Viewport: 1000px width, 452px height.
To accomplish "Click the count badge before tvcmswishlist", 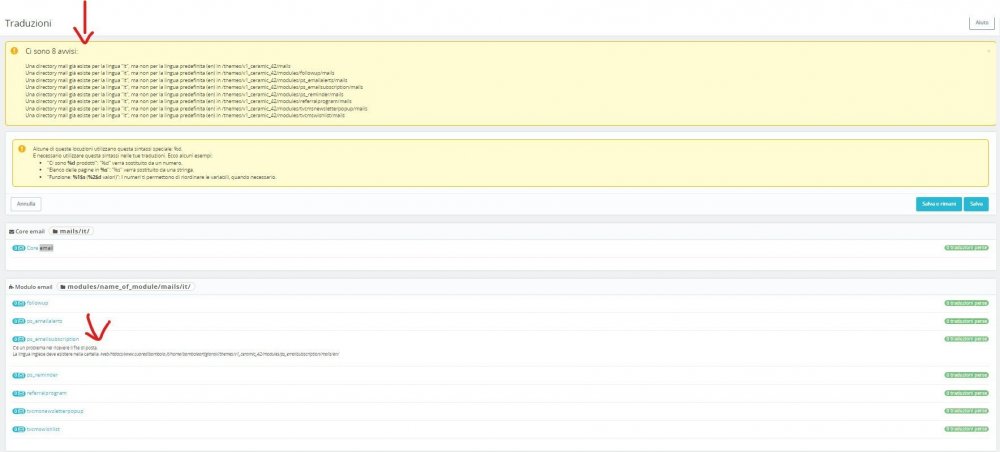I will tap(19, 429).
